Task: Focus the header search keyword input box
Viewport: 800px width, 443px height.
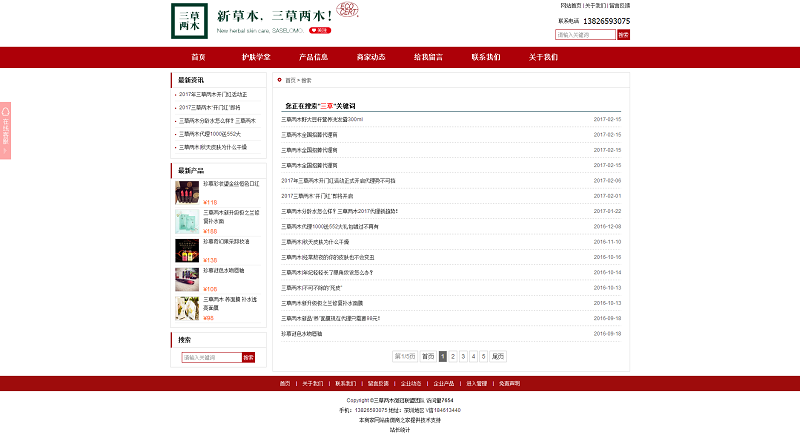Action: pyautogui.click(x=585, y=35)
